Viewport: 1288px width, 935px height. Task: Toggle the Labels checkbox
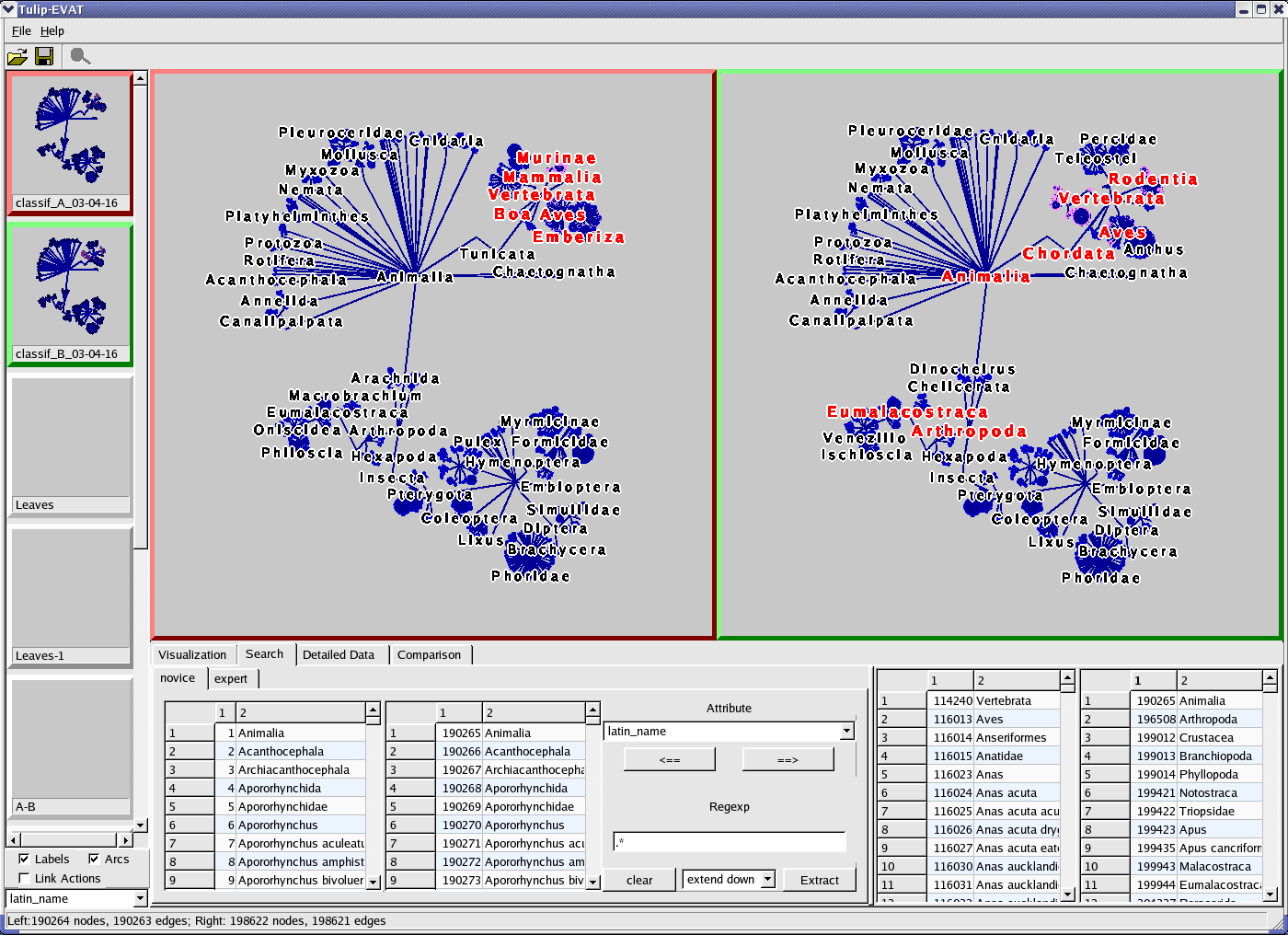[x=25, y=859]
